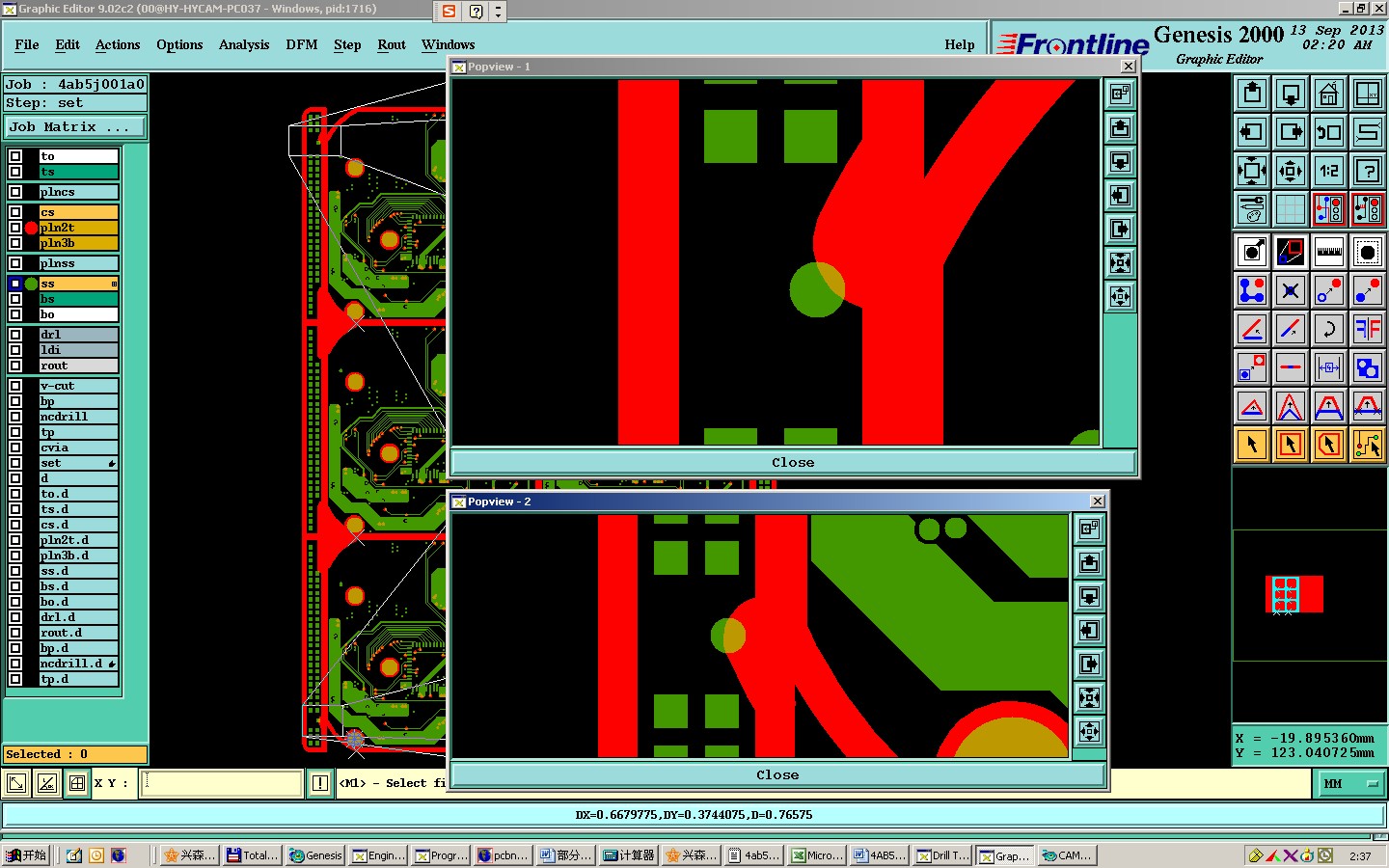Open the DFM menu
The image size is (1389, 868).
pyautogui.click(x=302, y=44)
